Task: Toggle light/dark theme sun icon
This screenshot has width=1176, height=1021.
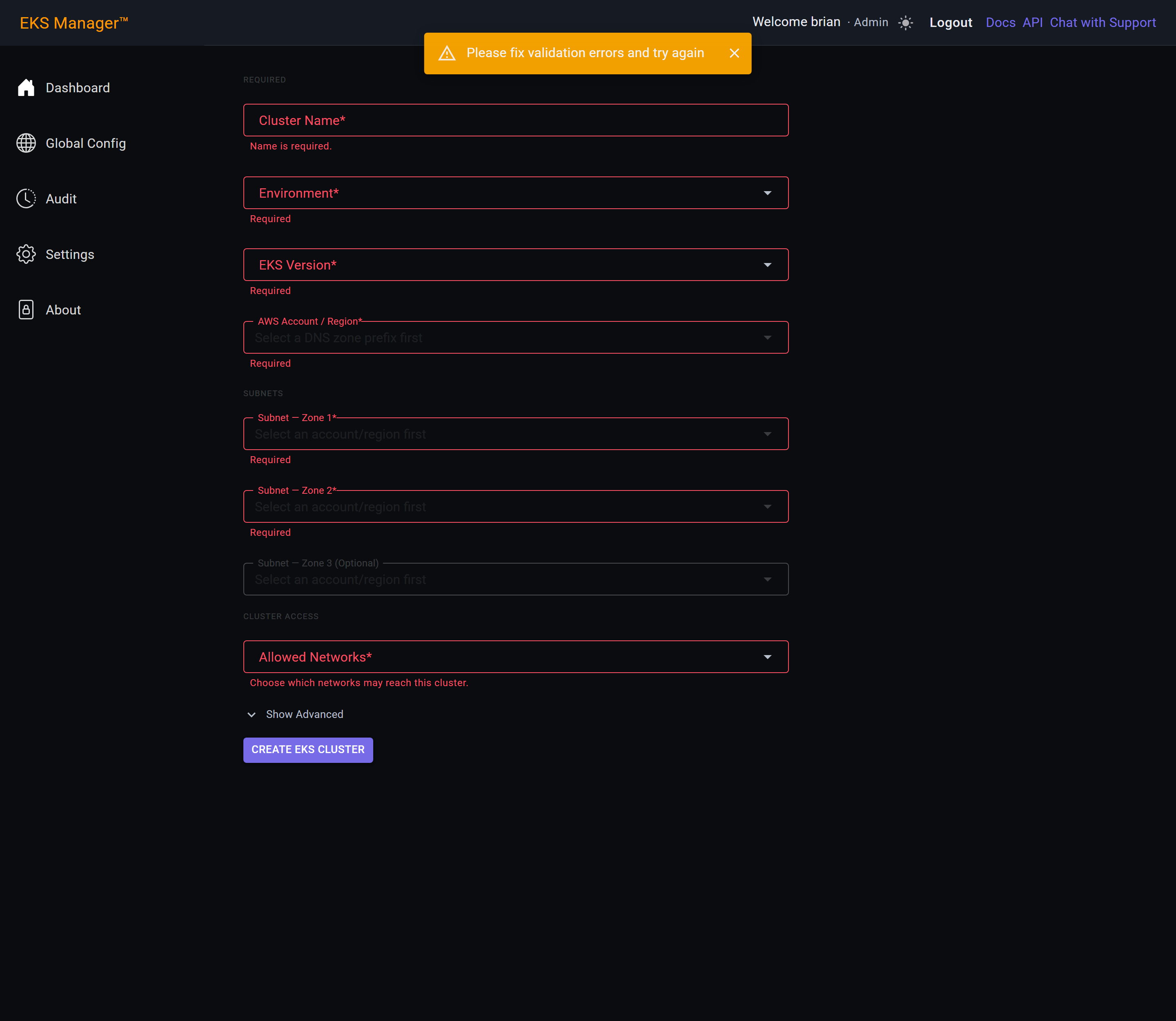Action: click(905, 23)
